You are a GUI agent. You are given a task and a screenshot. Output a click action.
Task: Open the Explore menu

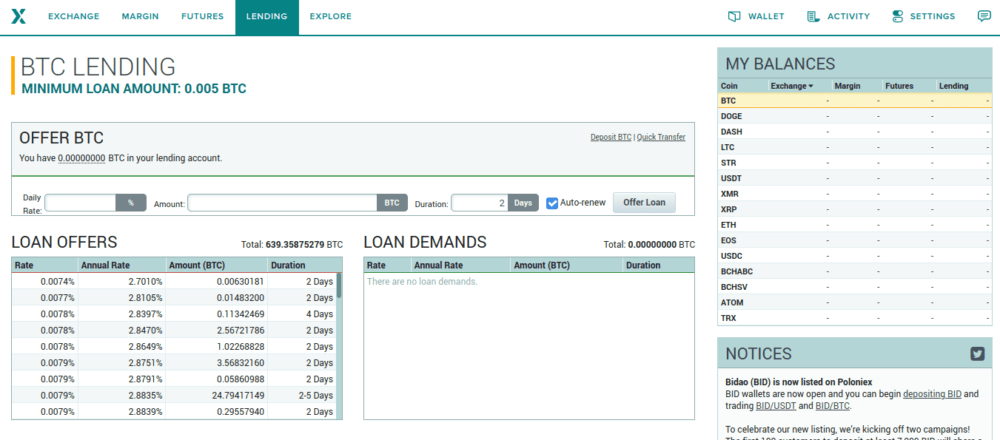point(330,17)
